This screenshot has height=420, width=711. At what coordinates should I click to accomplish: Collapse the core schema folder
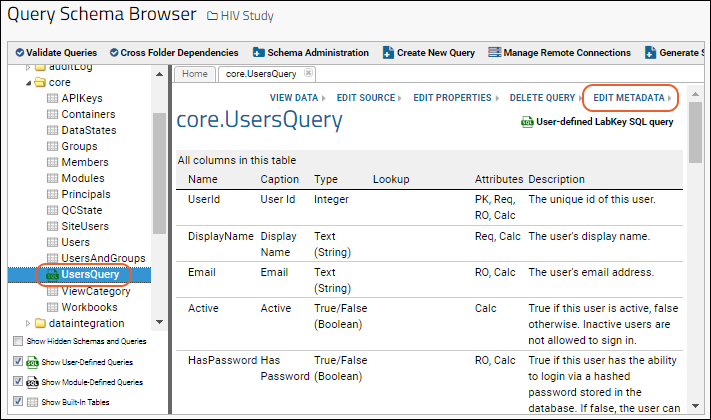click(29, 83)
